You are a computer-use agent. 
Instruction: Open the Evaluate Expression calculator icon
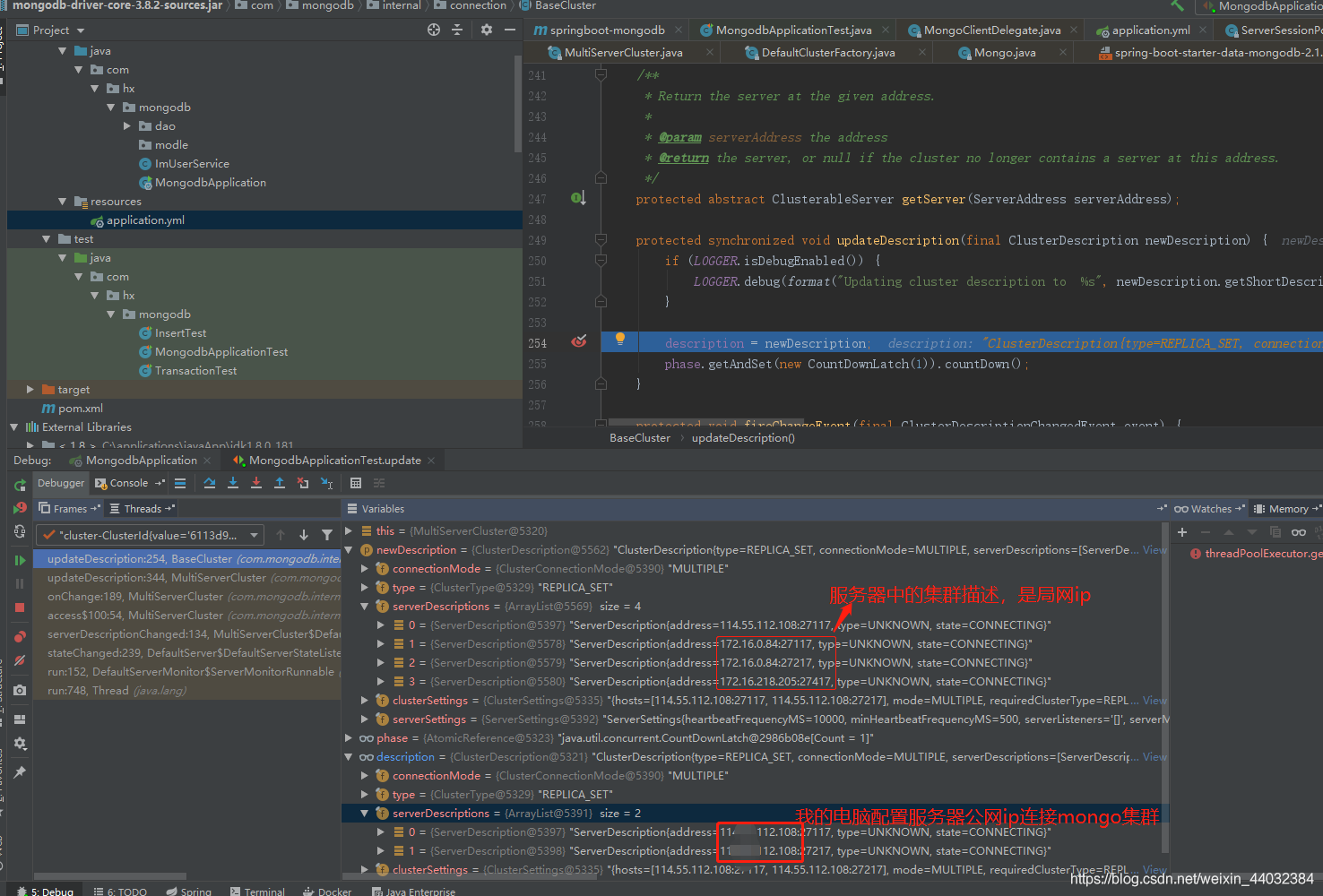356,483
